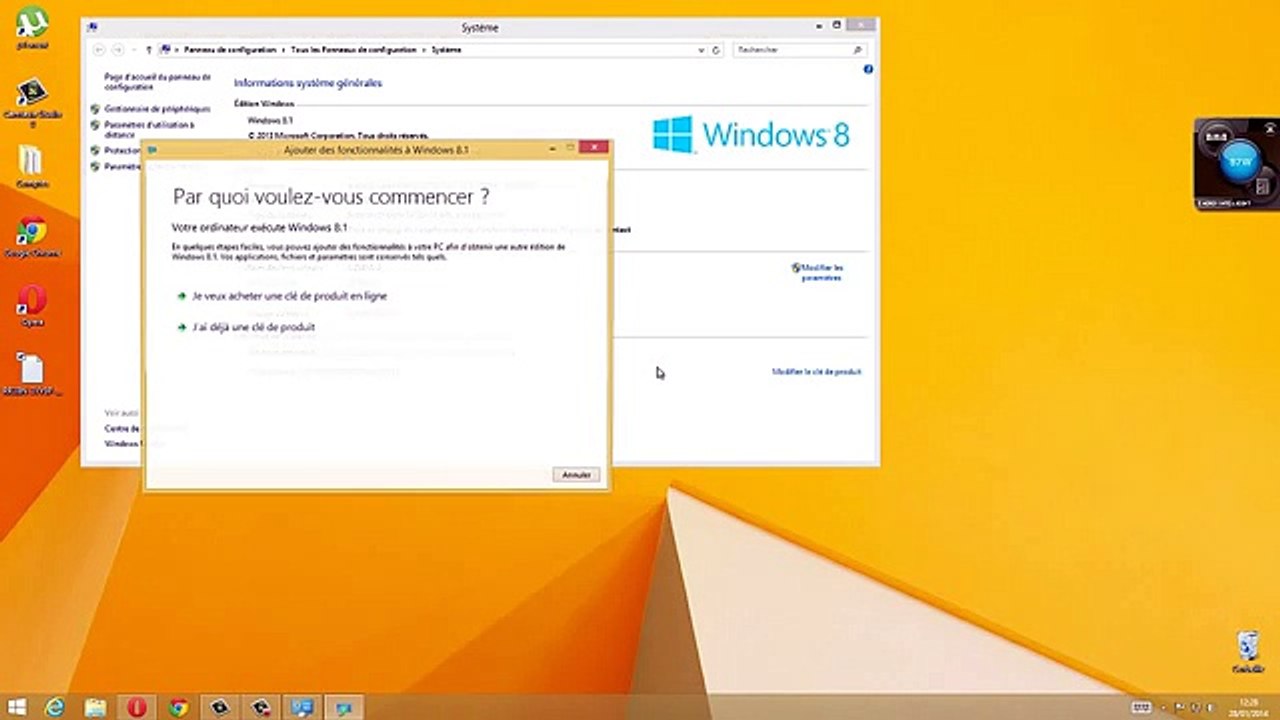This screenshot has height=720, width=1280.
Task: Go up one level with the up arrow
Action: click(x=149, y=49)
